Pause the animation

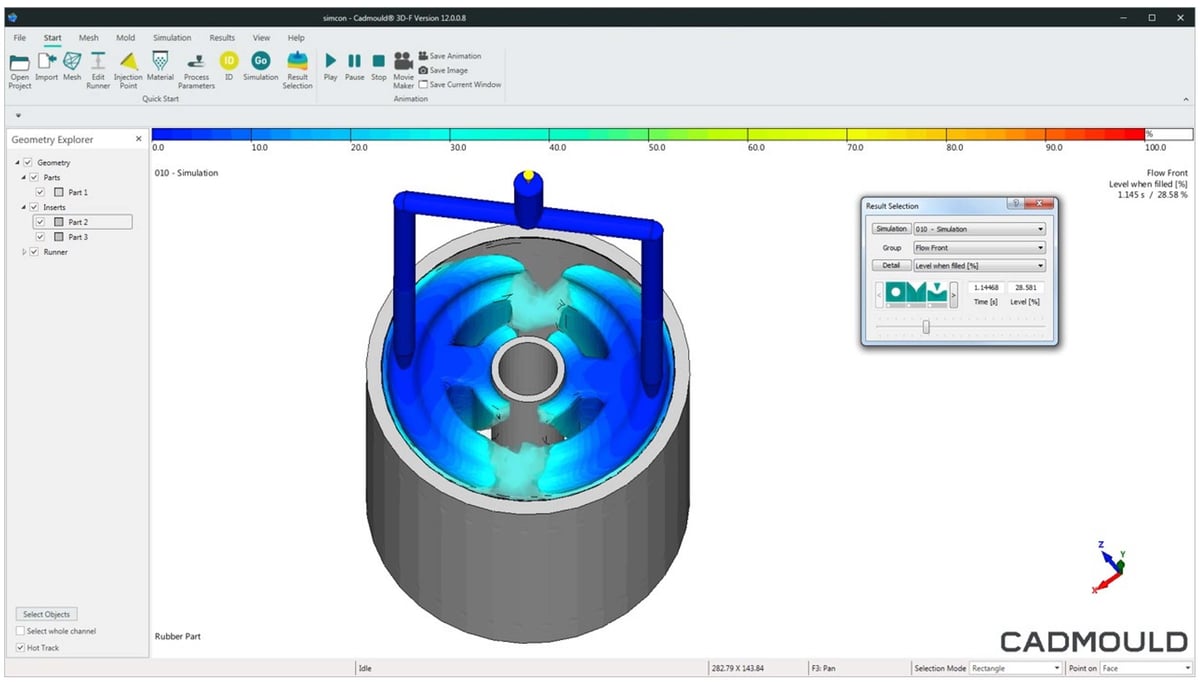(354, 61)
